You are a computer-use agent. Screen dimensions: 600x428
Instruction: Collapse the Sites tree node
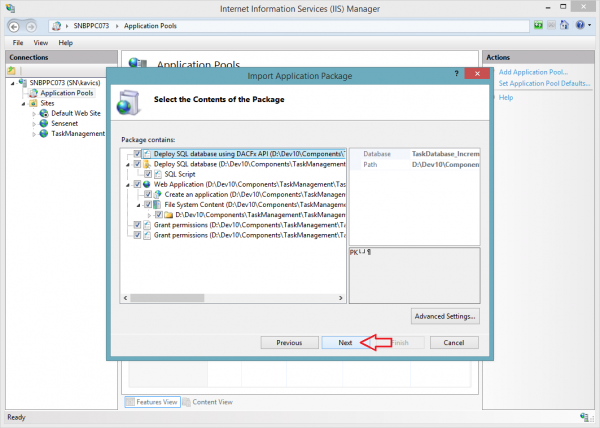pyautogui.click(x=23, y=104)
